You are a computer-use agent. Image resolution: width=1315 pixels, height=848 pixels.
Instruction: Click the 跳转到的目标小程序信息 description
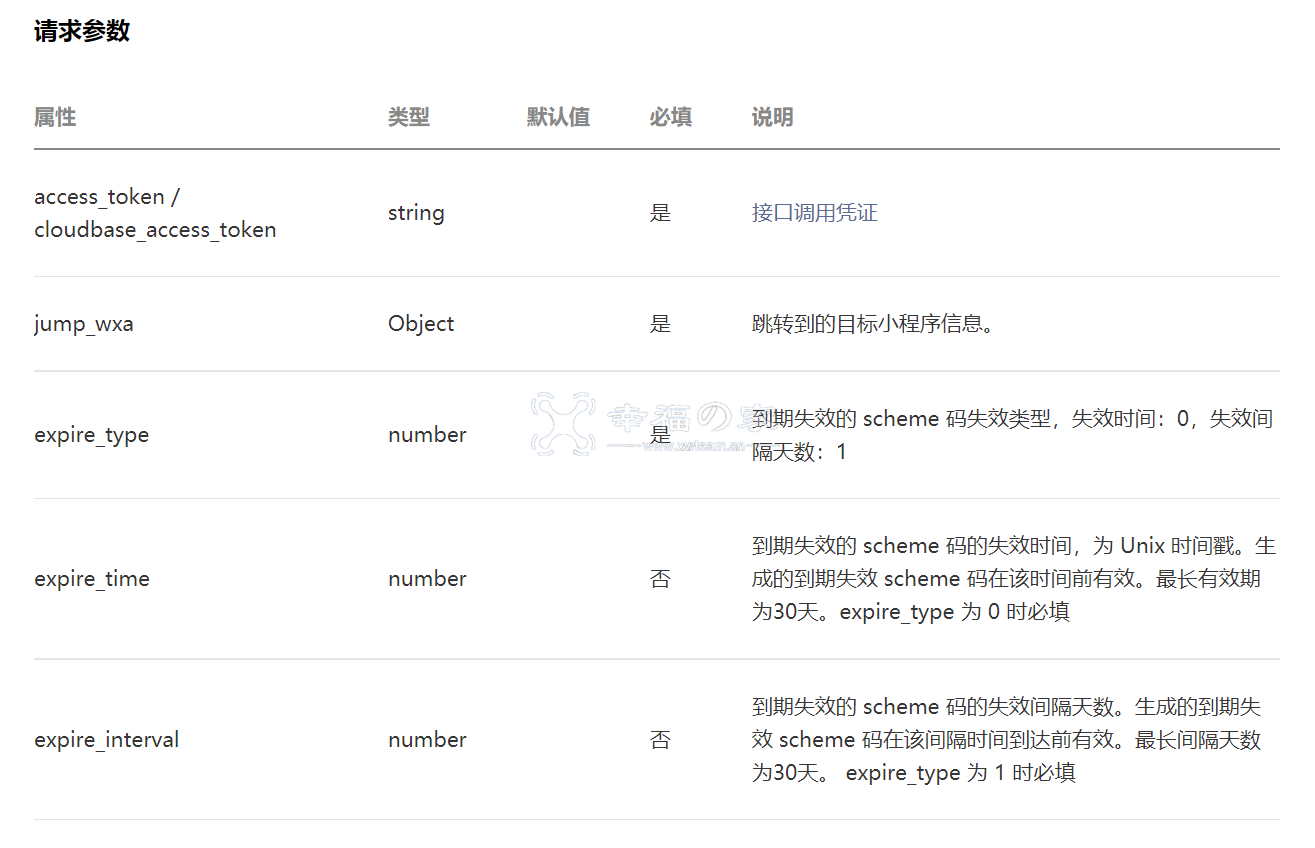coord(873,324)
